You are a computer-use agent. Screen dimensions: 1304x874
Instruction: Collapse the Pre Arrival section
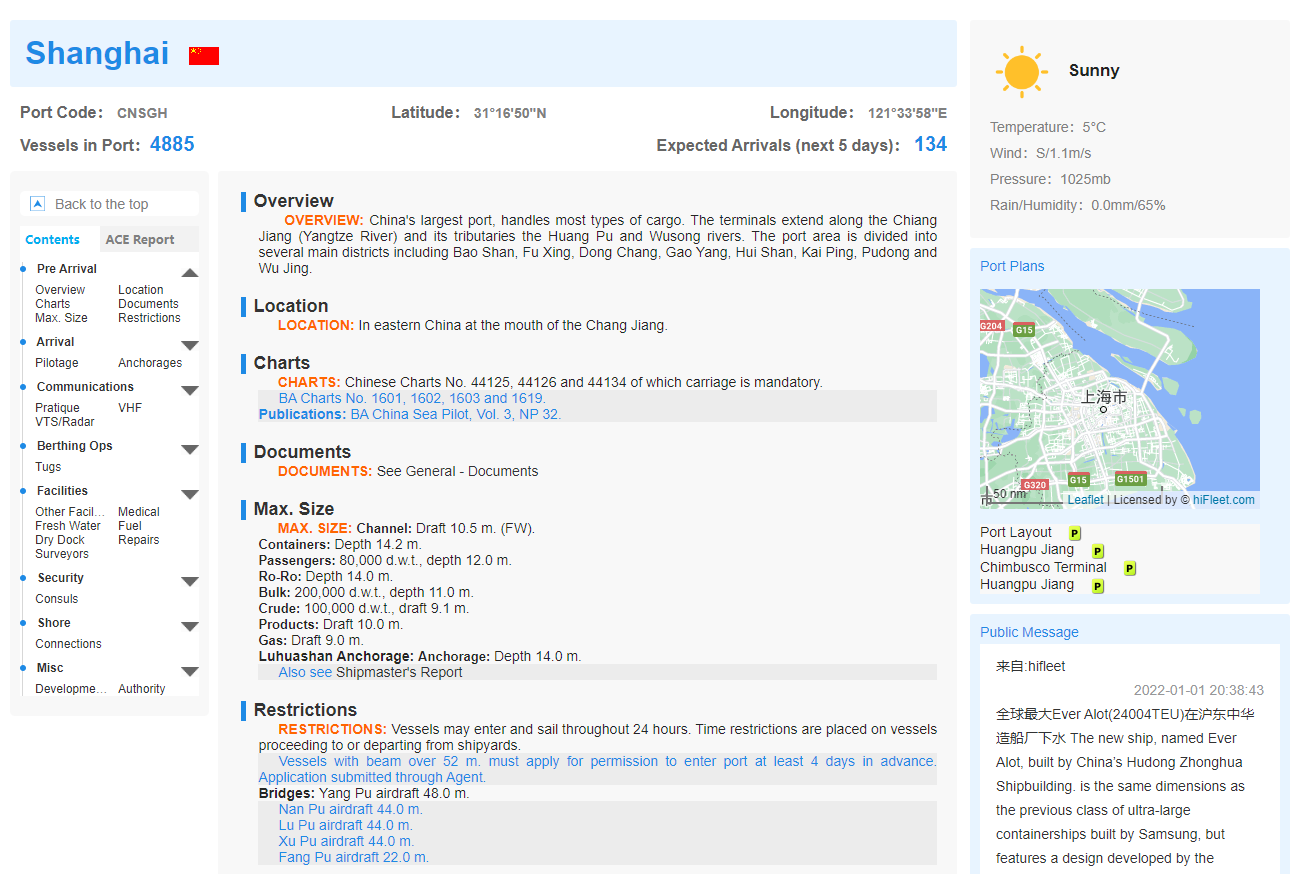[x=190, y=272]
